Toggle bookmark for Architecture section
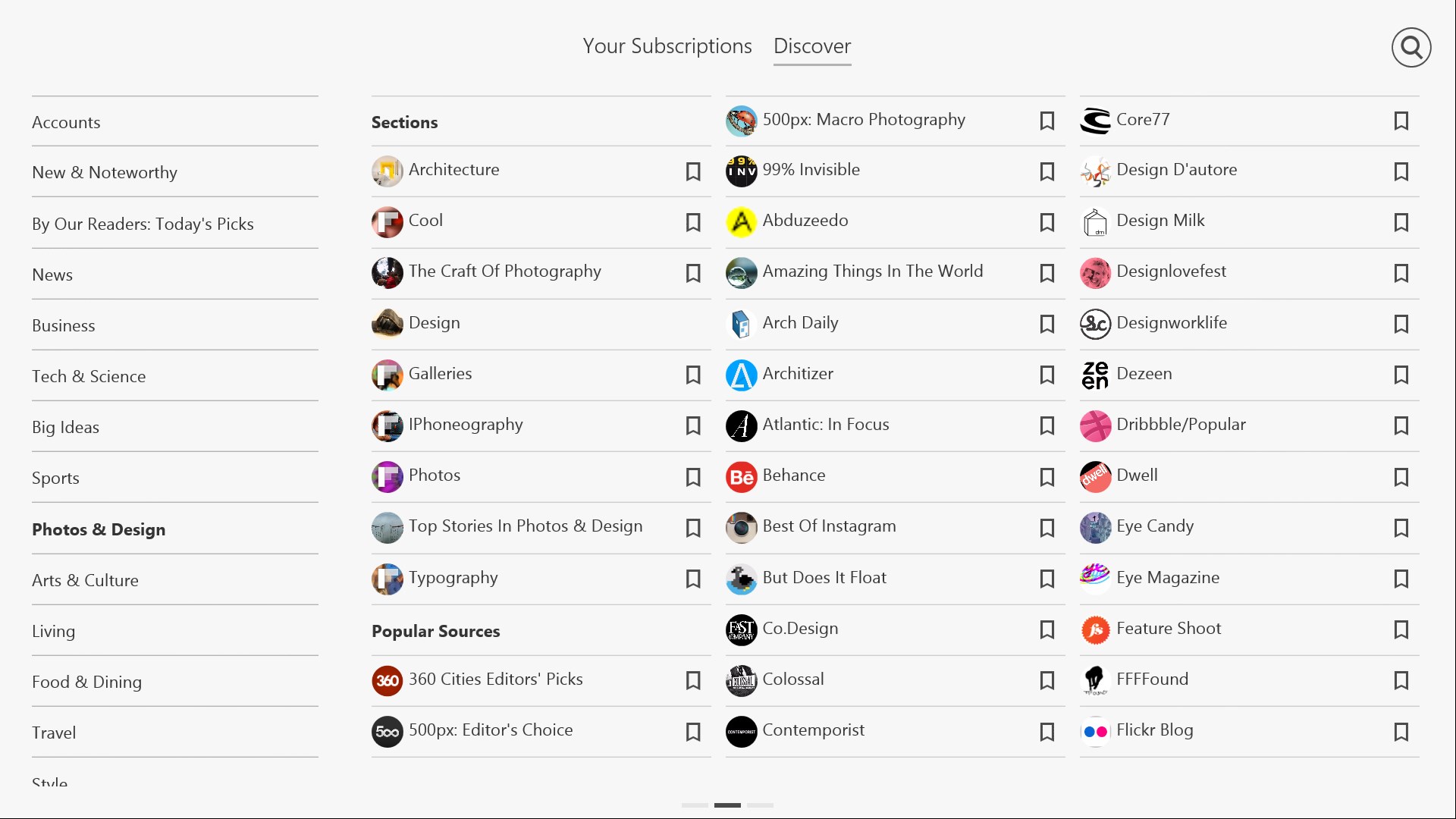This screenshot has height=819, width=1456. tap(693, 172)
